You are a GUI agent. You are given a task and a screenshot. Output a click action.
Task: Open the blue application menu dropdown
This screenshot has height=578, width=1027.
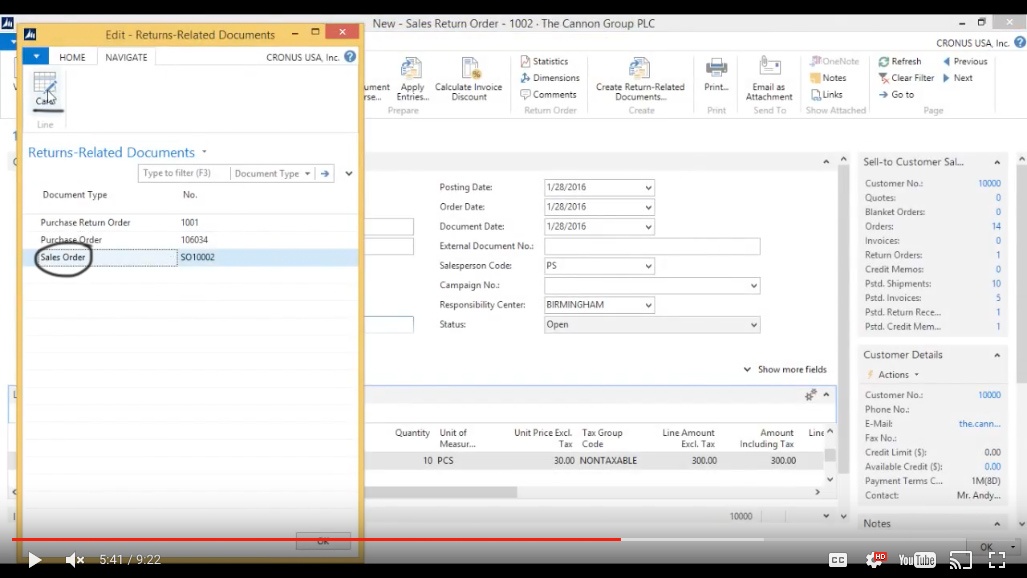[36, 57]
